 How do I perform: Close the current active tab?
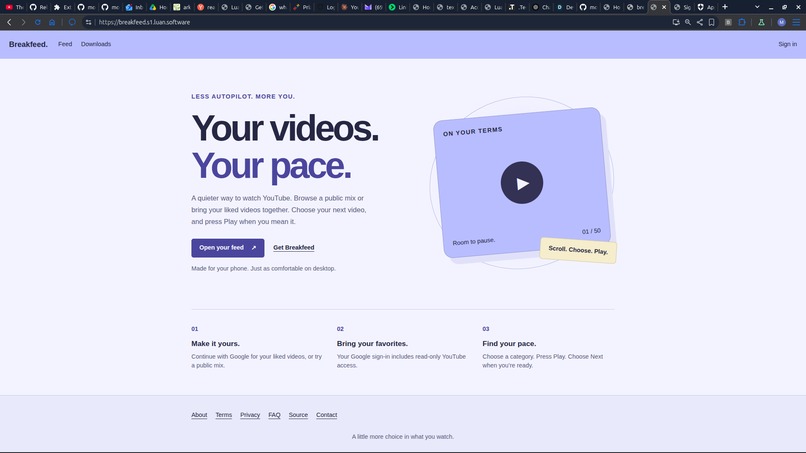pyautogui.click(x=664, y=7)
